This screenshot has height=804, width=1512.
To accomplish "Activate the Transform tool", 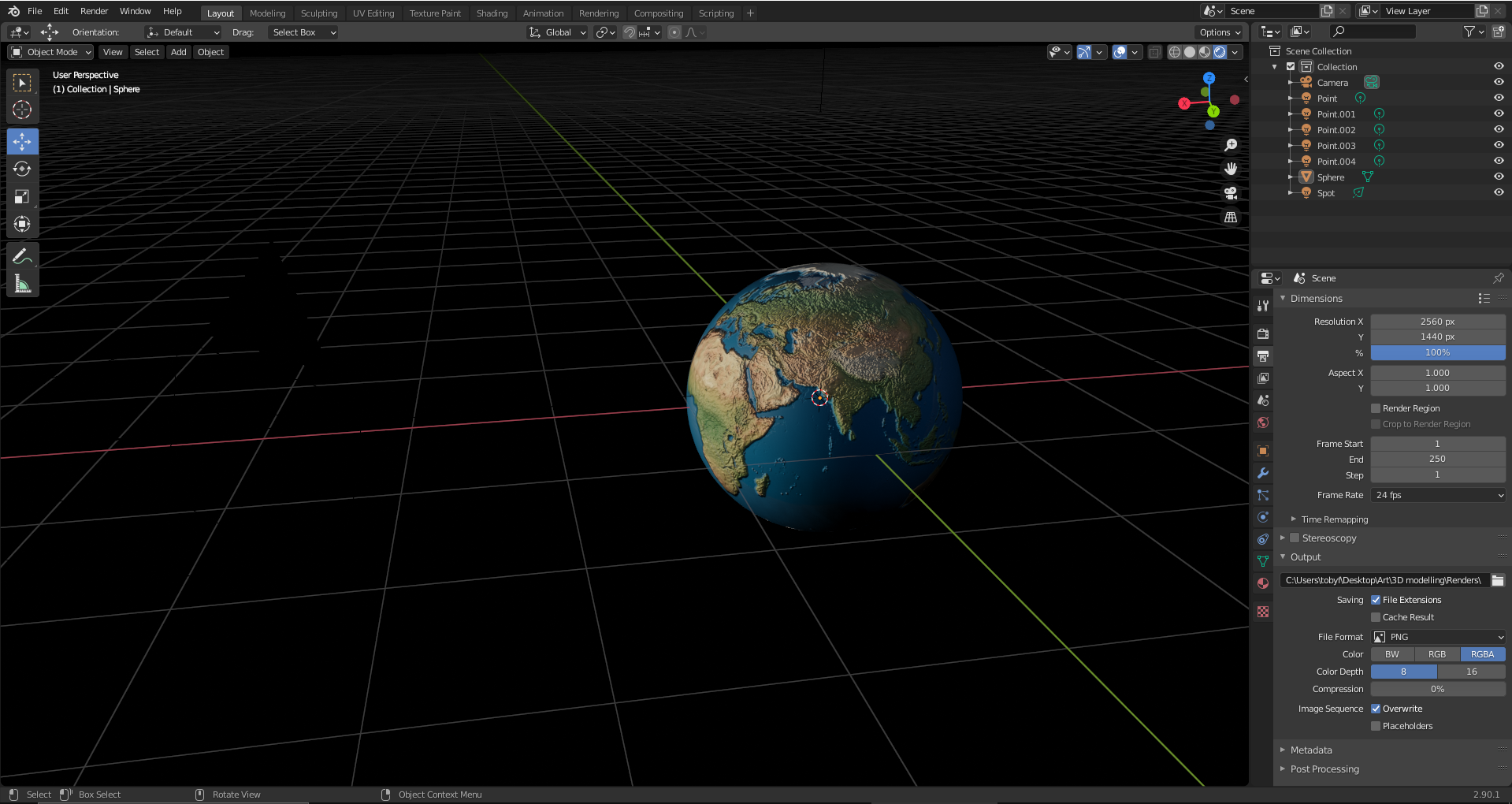I will [22, 224].
